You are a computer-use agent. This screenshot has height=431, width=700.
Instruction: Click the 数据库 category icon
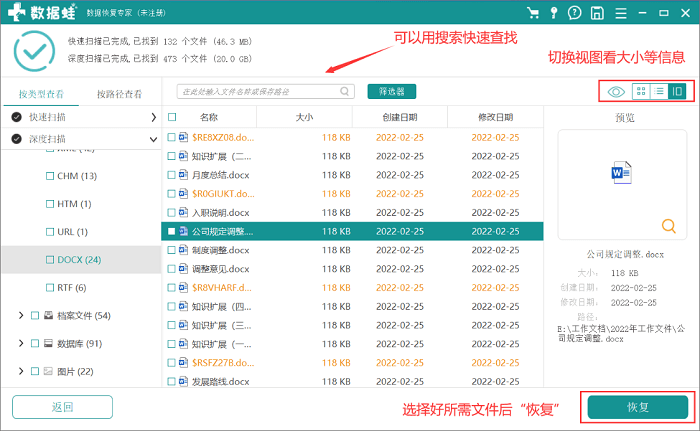tap(49, 343)
